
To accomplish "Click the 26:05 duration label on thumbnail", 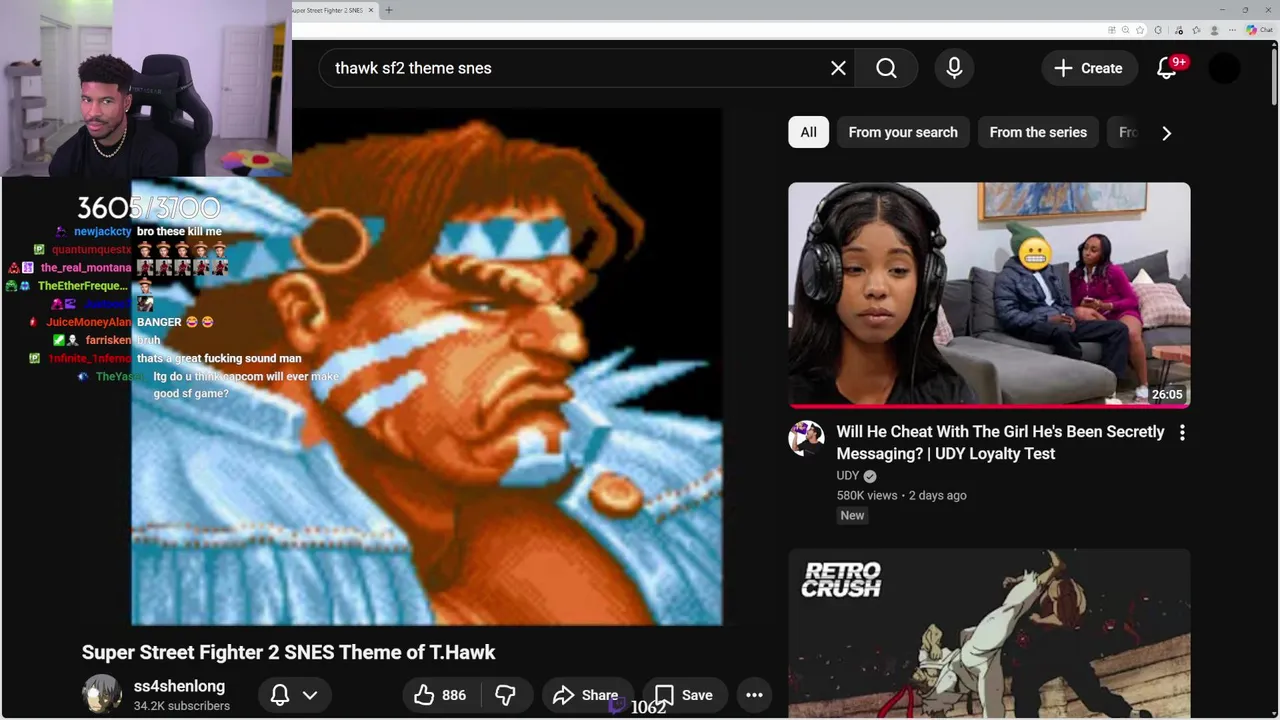I will click(x=1167, y=394).
